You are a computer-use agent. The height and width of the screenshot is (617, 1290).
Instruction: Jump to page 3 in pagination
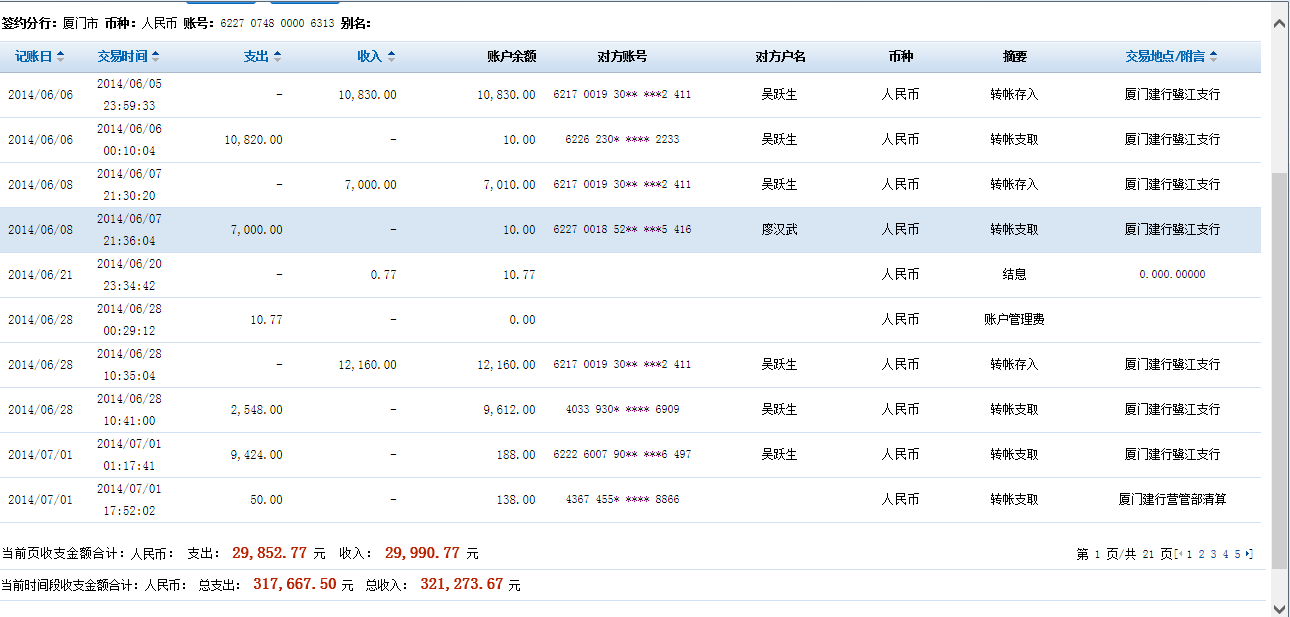pos(1213,554)
